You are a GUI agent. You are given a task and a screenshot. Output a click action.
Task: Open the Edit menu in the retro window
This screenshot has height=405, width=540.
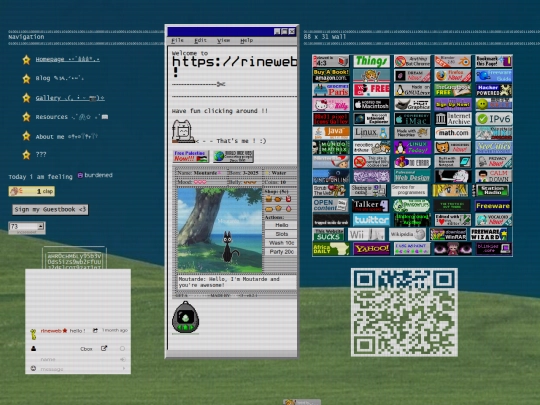pos(200,40)
